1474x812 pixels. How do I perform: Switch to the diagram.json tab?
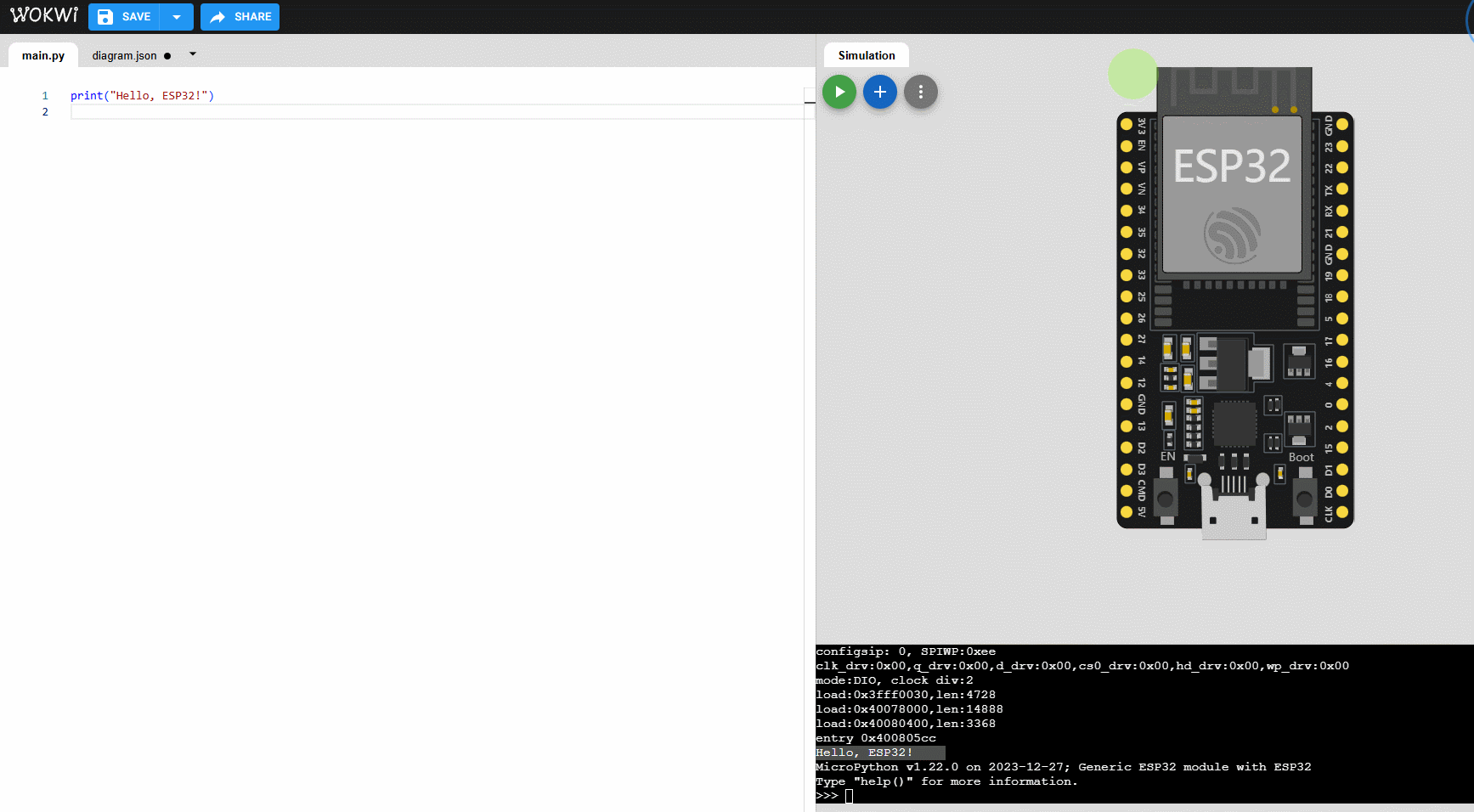coord(124,55)
